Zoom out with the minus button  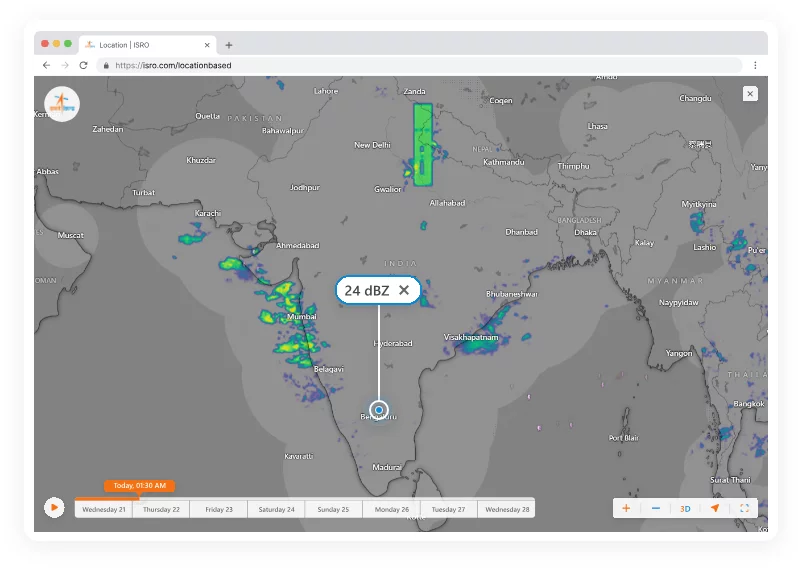656,508
